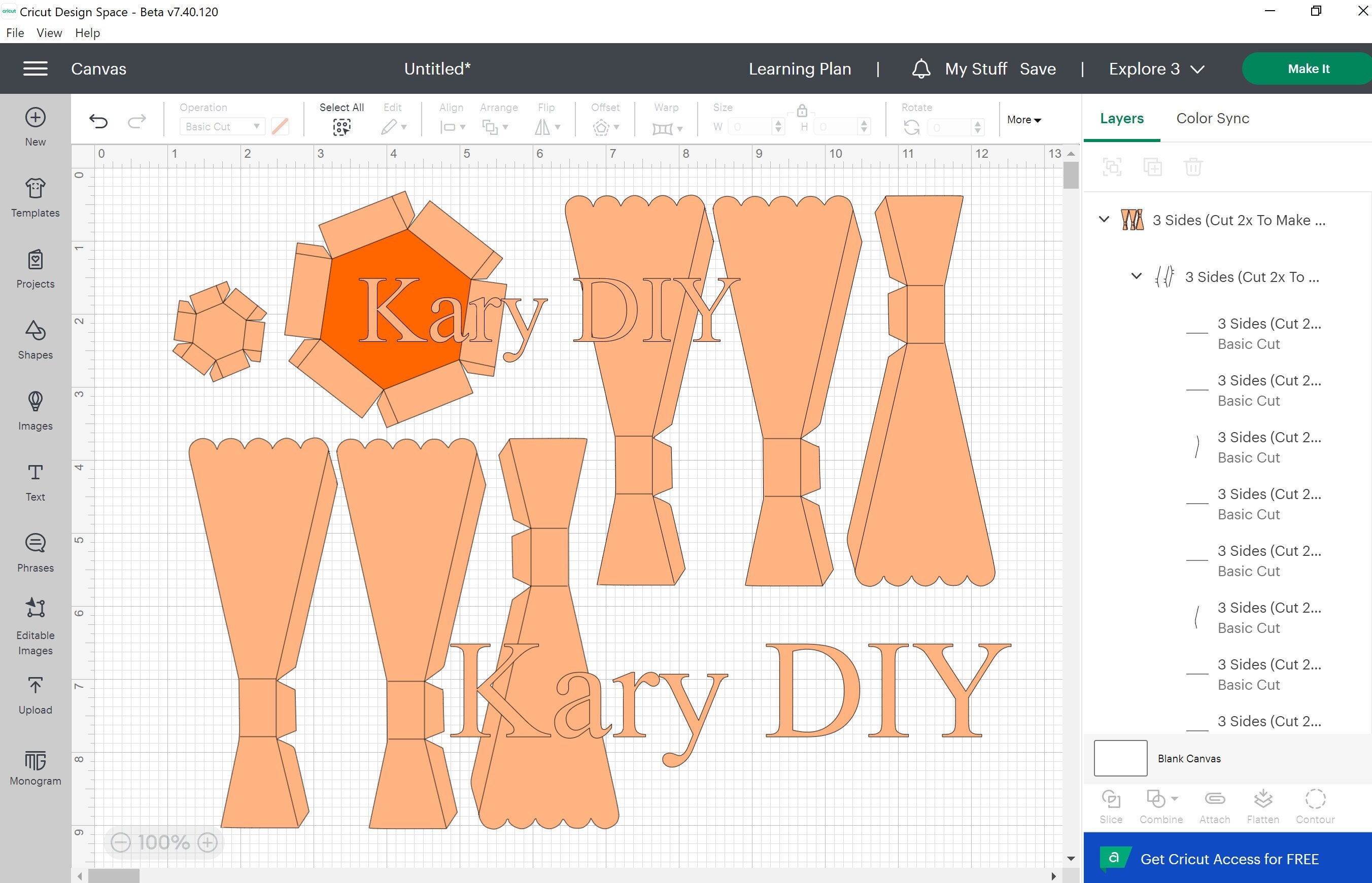Open the Contour tool

point(1315,804)
